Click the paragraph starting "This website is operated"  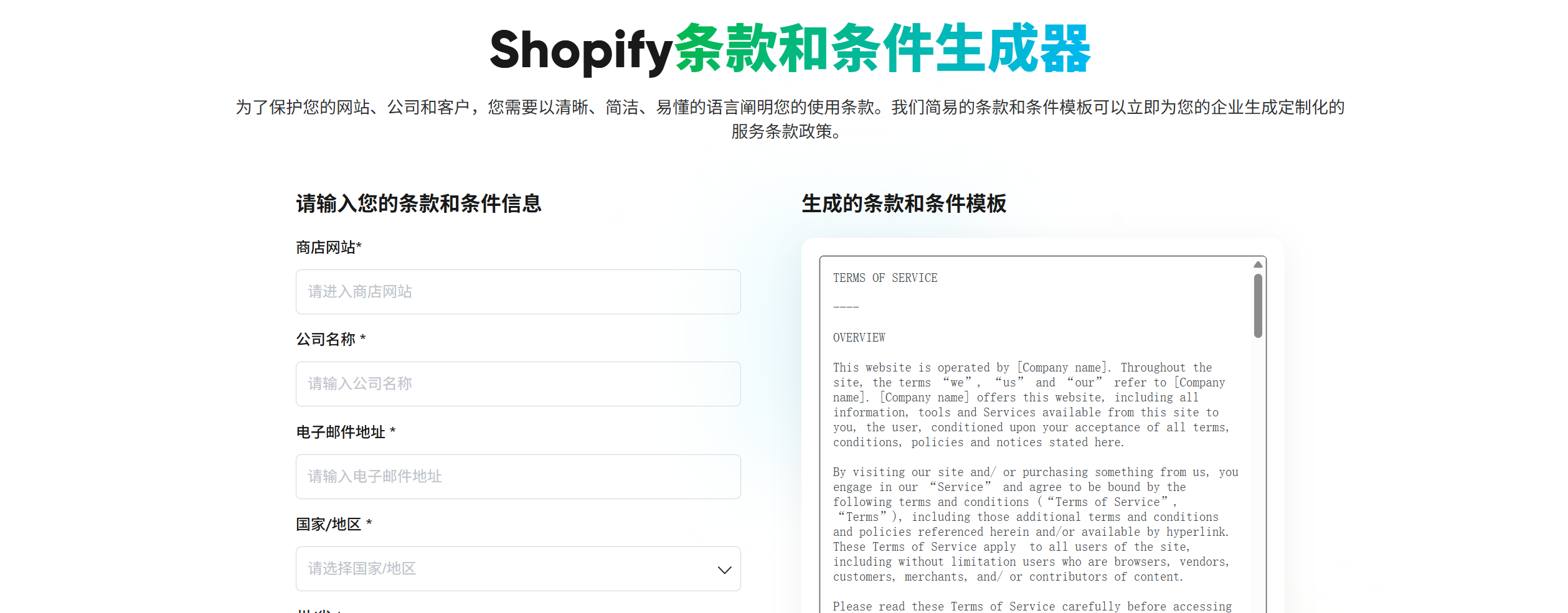(x=1031, y=405)
